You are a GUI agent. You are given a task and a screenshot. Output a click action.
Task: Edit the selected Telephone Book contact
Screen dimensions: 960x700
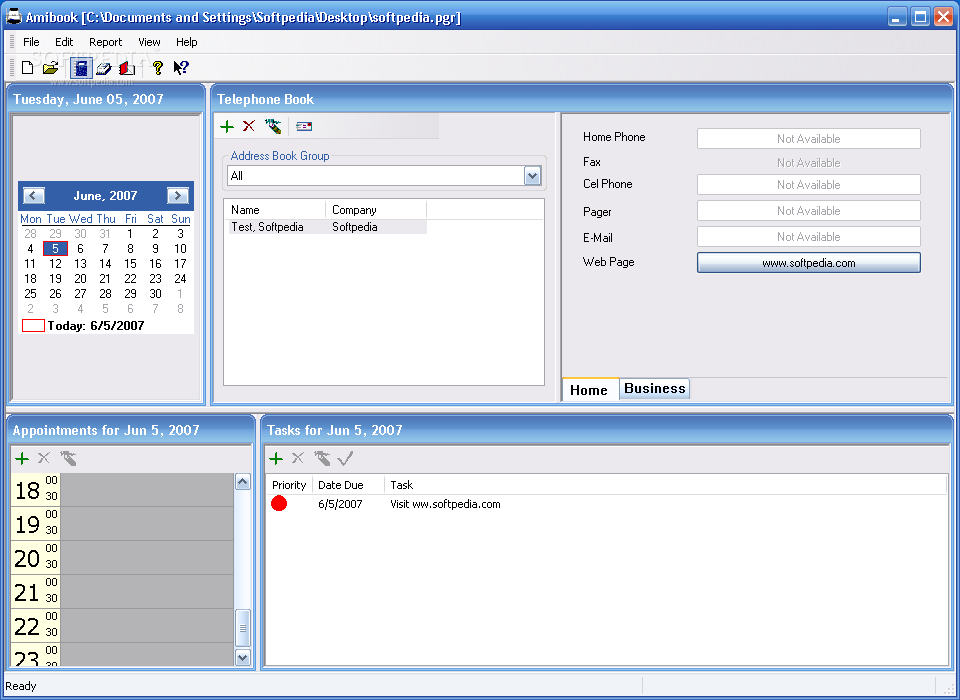pos(273,126)
